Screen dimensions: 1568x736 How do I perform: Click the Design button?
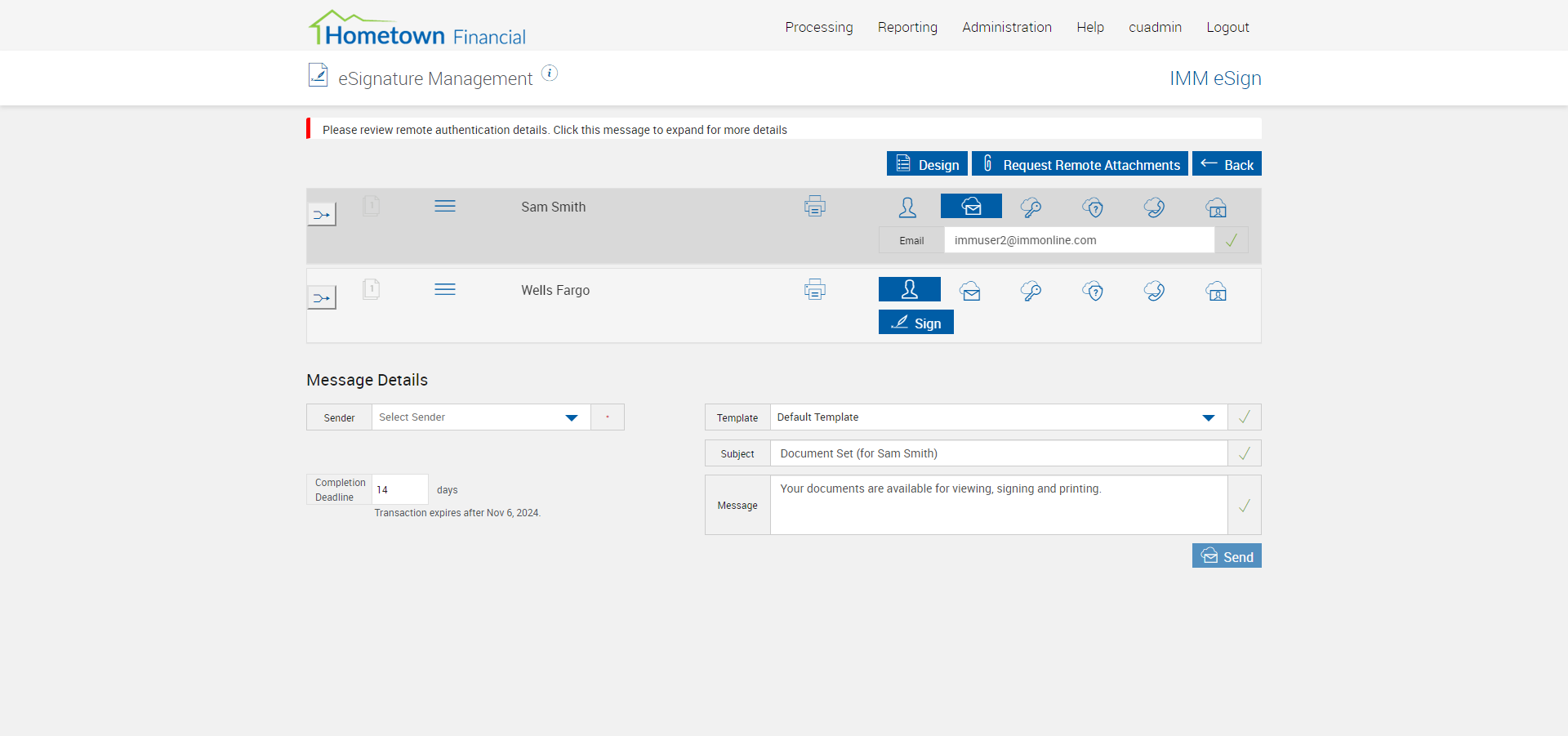927,163
